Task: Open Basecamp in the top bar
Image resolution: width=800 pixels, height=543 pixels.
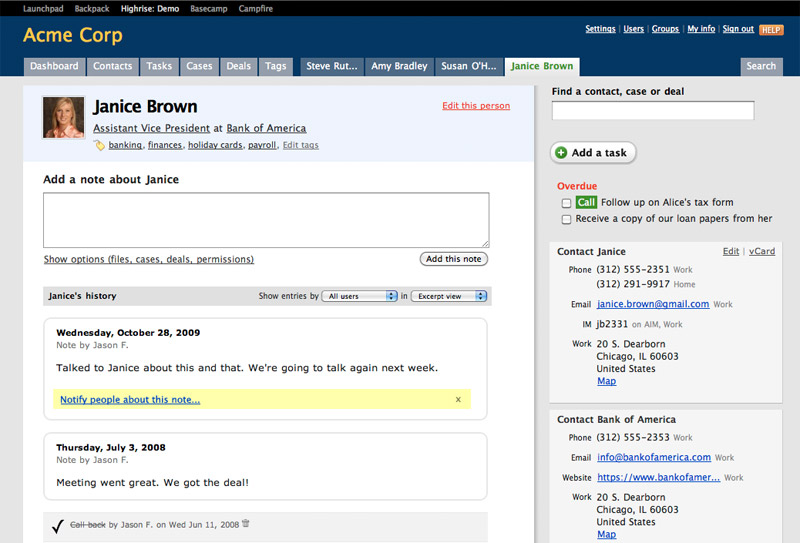Action: pyautogui.click(x=209, y=9)
